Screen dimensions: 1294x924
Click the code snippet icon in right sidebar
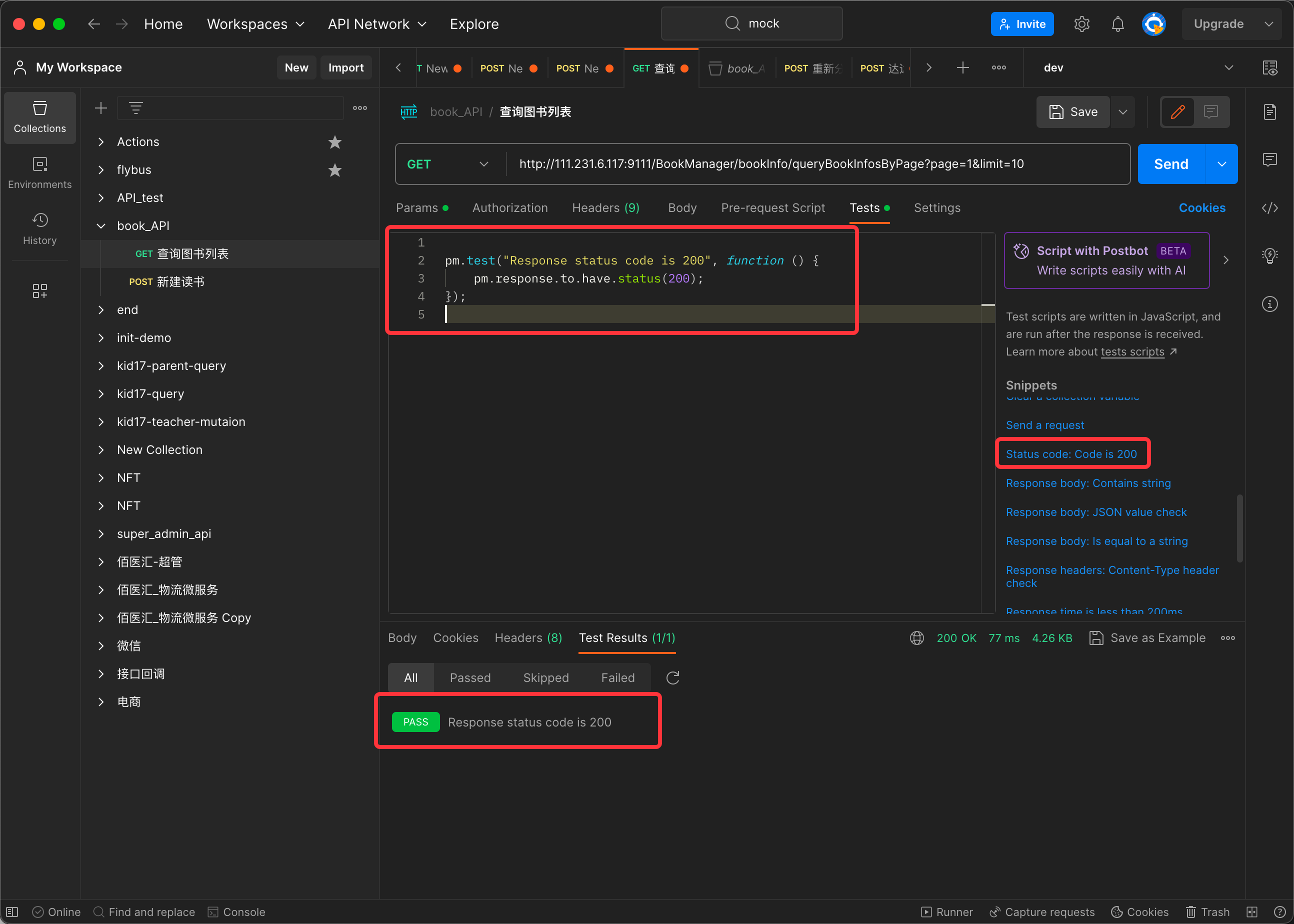pos(1269,207)
